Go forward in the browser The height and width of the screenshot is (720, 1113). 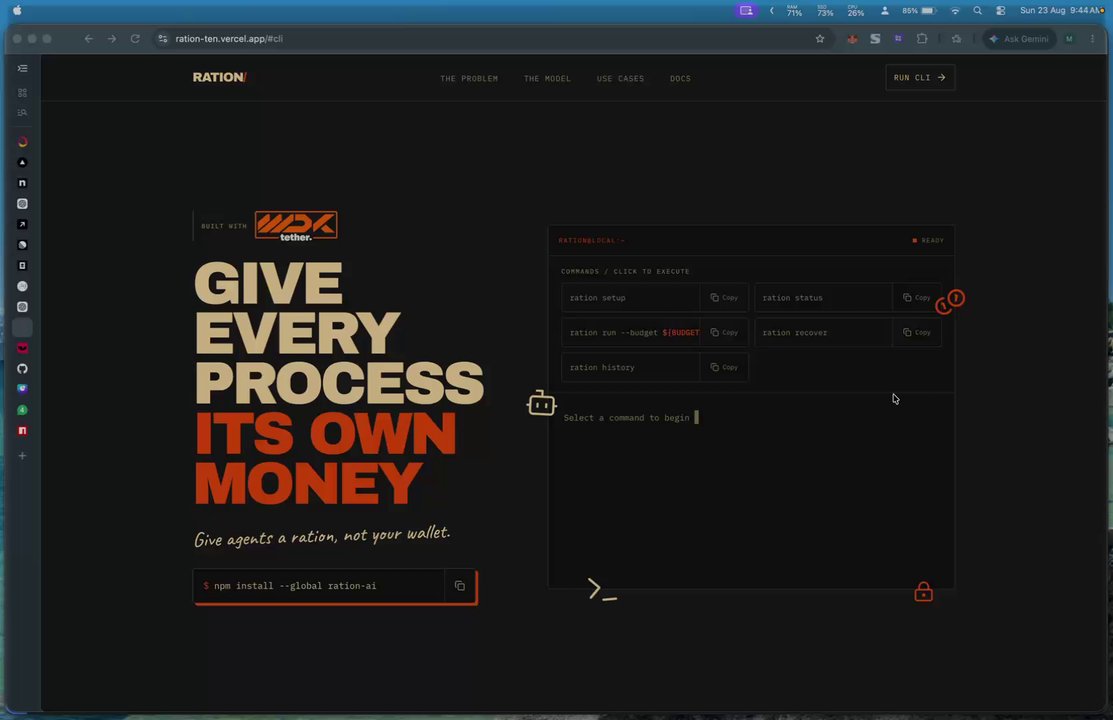(x=111, y=39)
